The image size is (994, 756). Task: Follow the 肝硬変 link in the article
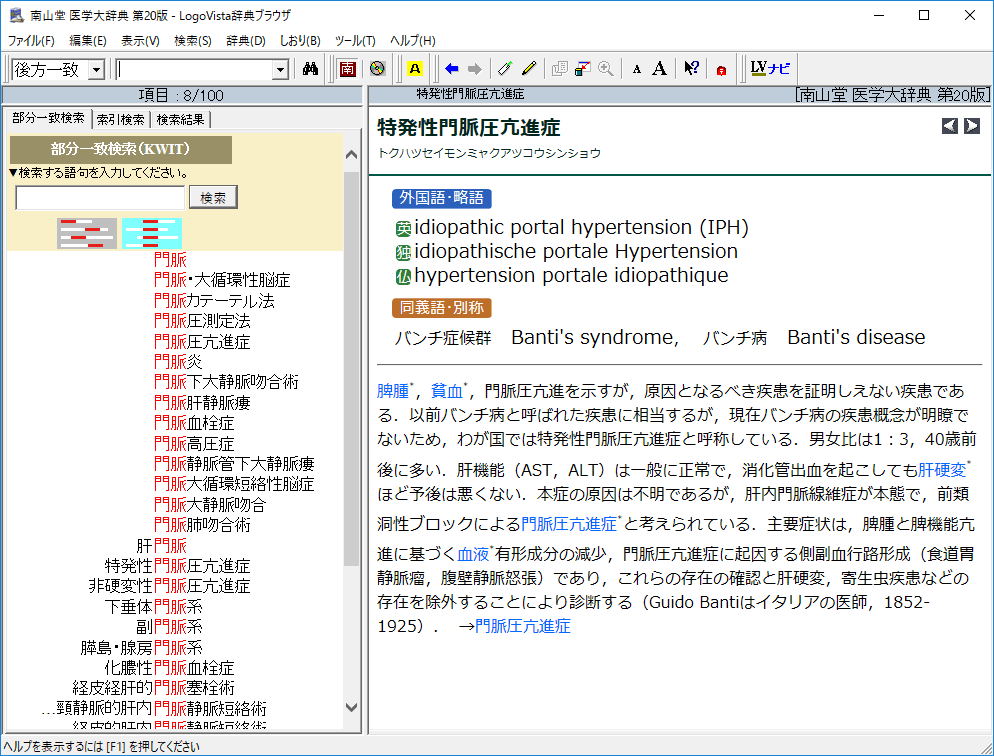942,468
